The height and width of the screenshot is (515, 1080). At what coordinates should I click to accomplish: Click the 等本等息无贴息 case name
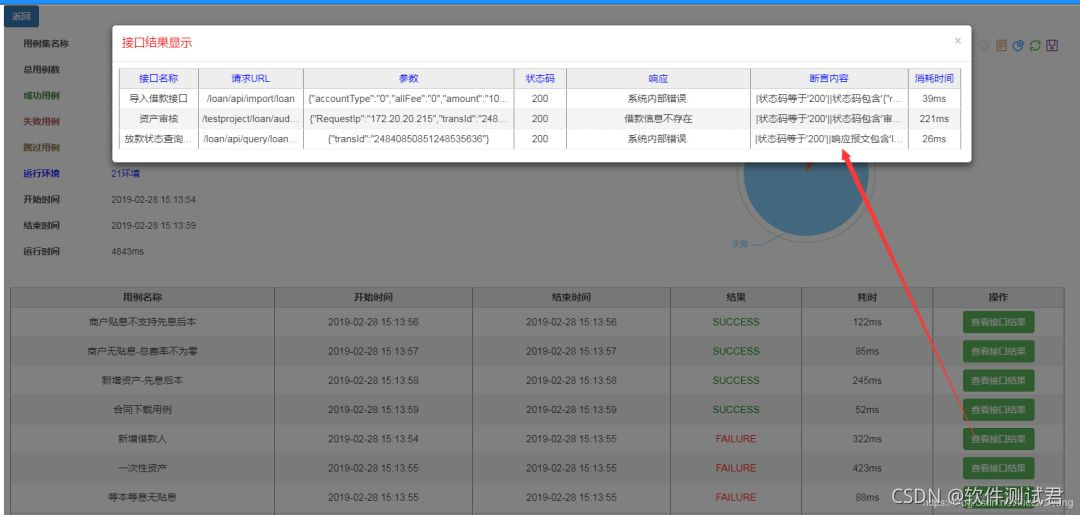(x=143, y=497)
